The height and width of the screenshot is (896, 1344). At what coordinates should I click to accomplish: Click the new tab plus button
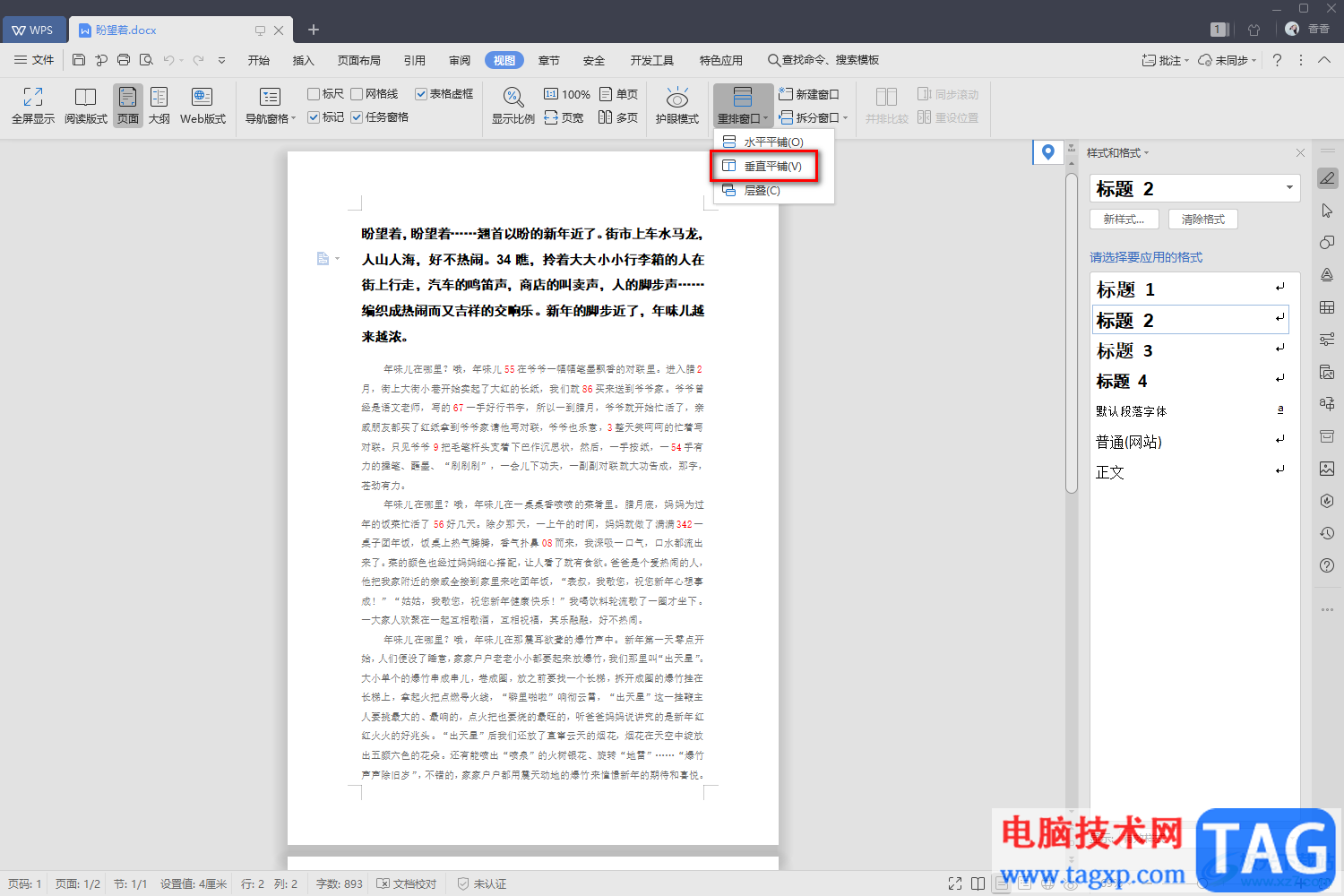(314, 30)
